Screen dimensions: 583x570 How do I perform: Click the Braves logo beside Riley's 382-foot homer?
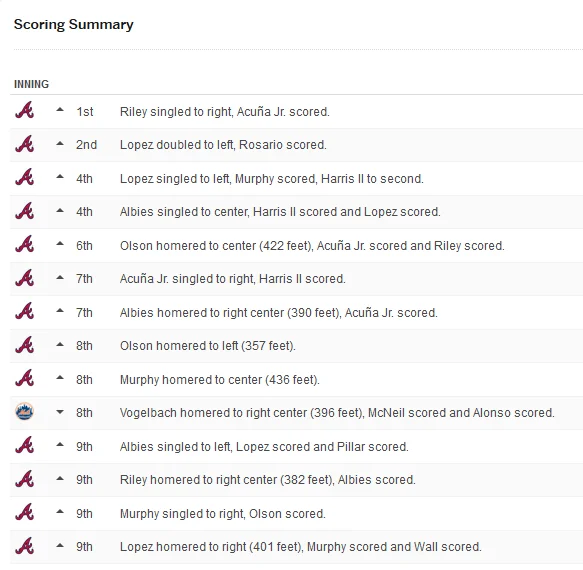25,479
